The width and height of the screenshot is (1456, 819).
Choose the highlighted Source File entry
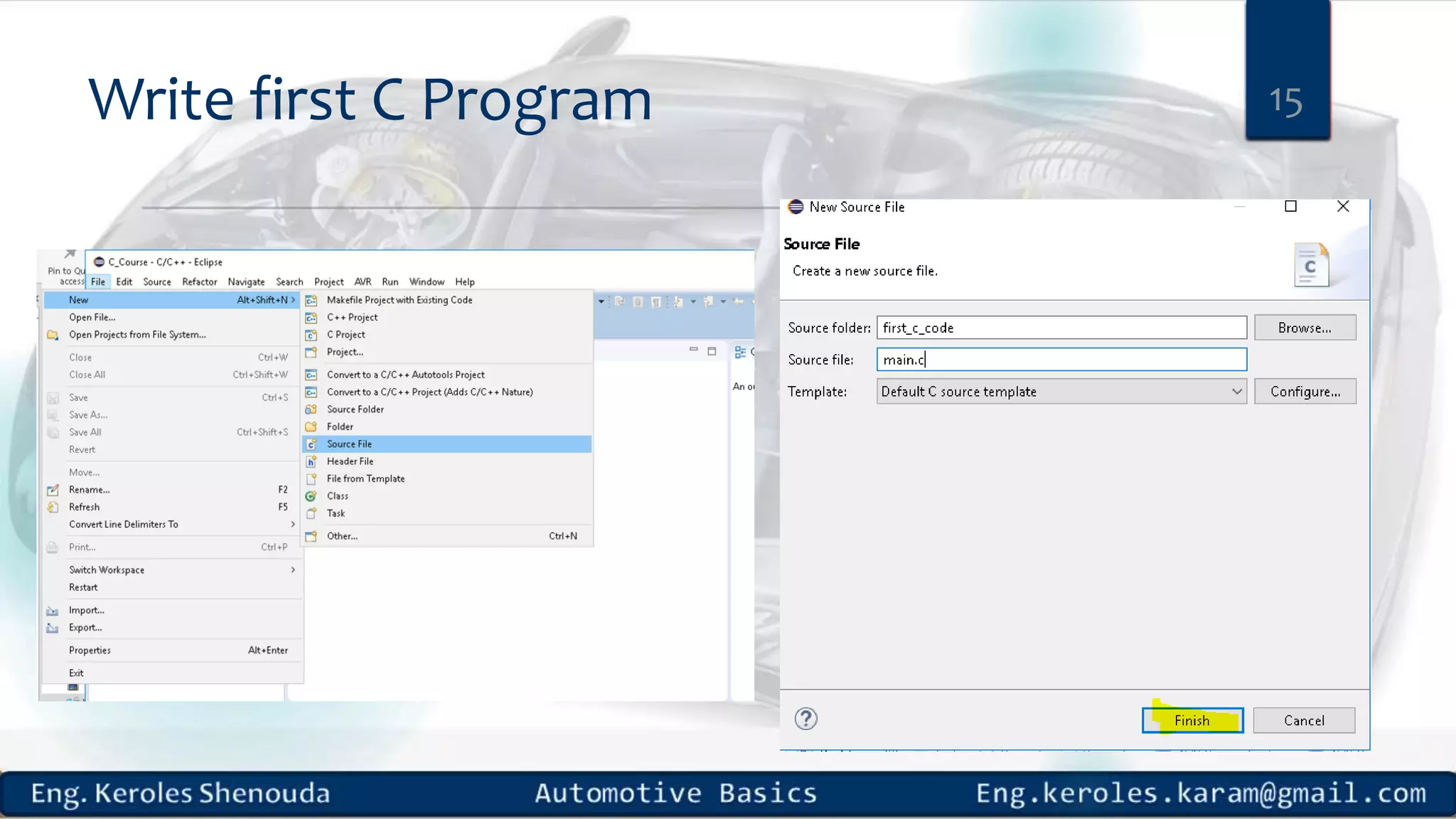[x=448, y=444]
